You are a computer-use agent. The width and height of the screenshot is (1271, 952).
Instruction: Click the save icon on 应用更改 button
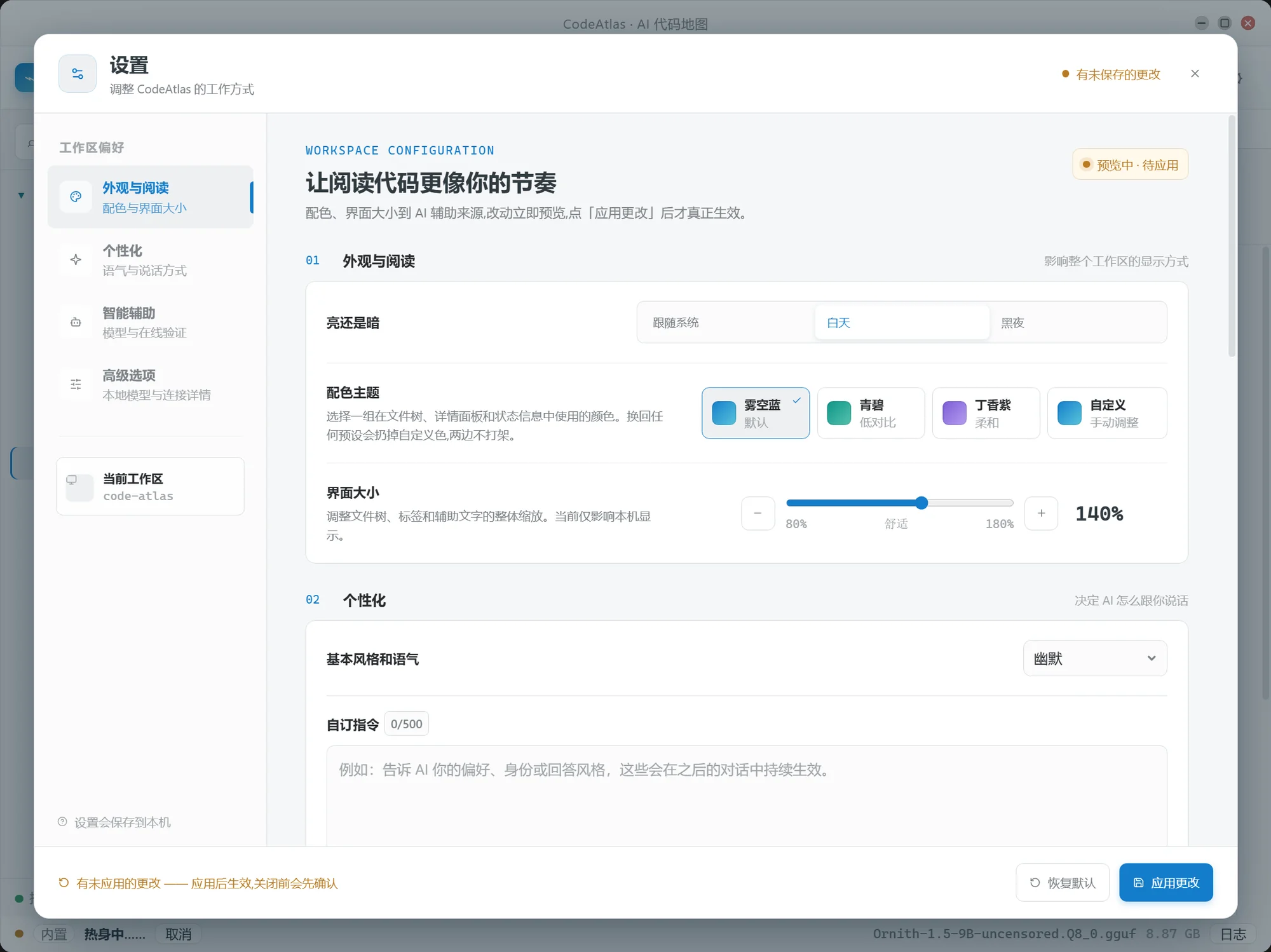click(x=1138, y=883)
